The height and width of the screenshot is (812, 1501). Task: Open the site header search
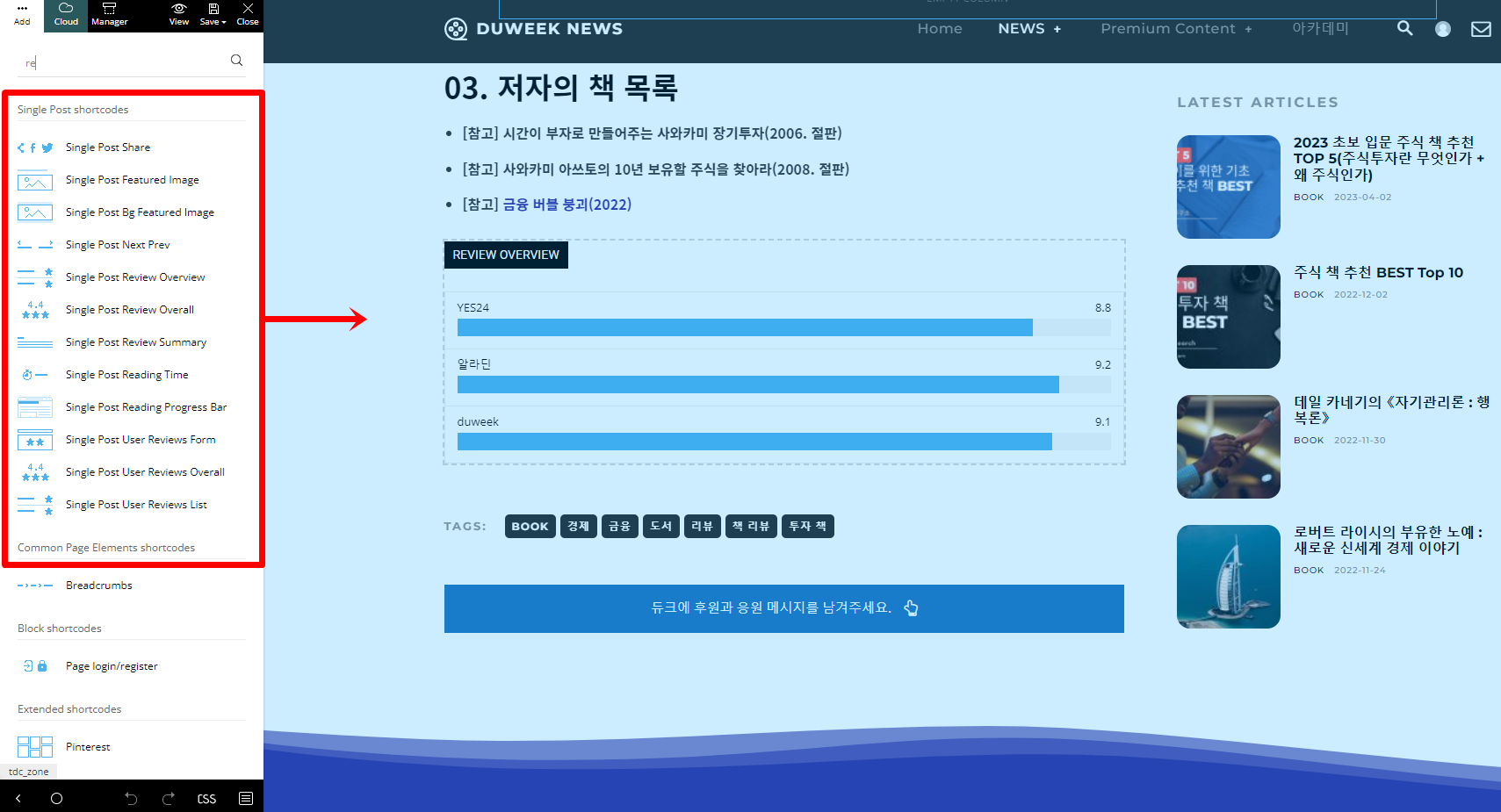(x=1405, y=28)
